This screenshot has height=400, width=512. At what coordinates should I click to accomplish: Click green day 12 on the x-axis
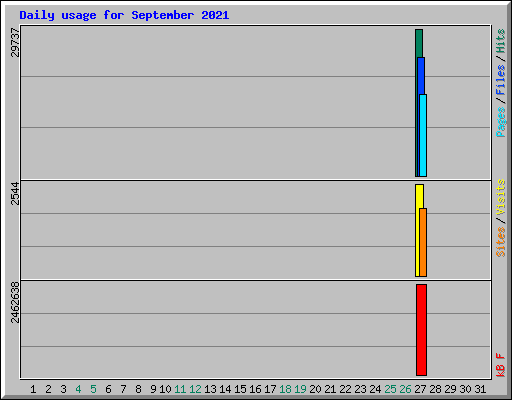[x=195, y=389]
